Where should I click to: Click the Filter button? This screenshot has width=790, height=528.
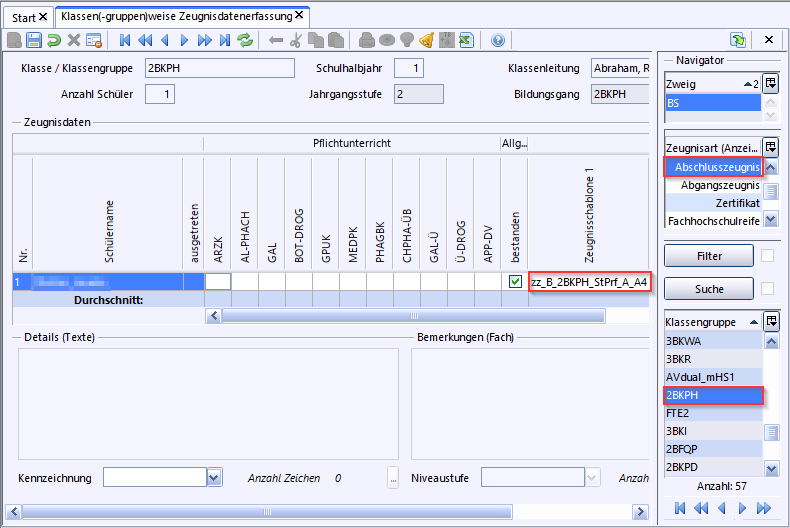coord(708,256)
